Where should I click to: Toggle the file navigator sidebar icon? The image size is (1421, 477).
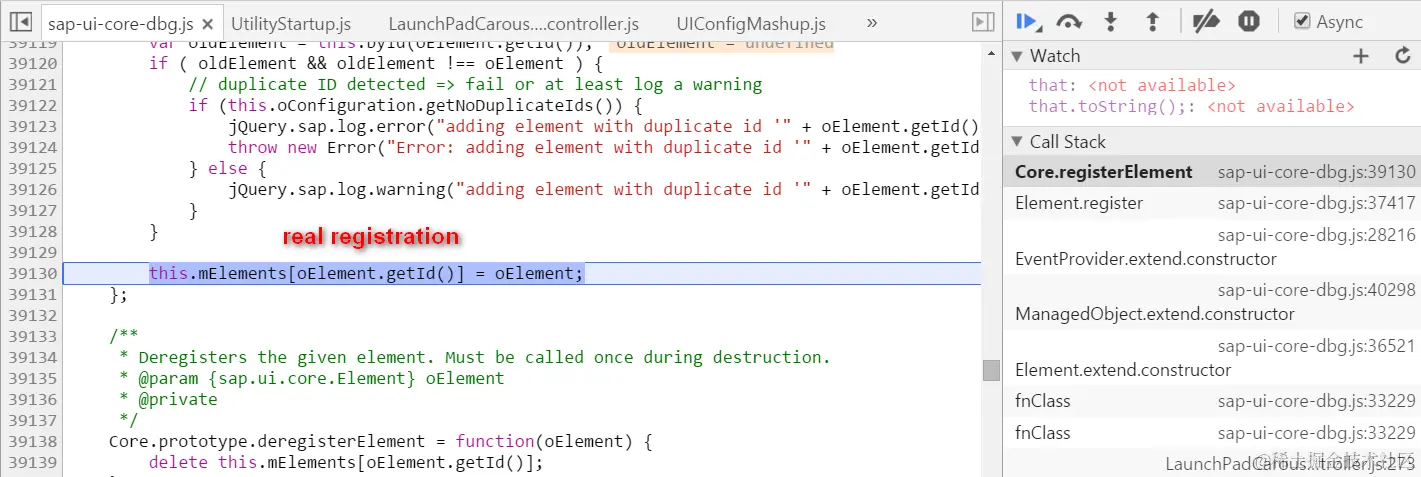pyautogui.click(x=21, y=21)
